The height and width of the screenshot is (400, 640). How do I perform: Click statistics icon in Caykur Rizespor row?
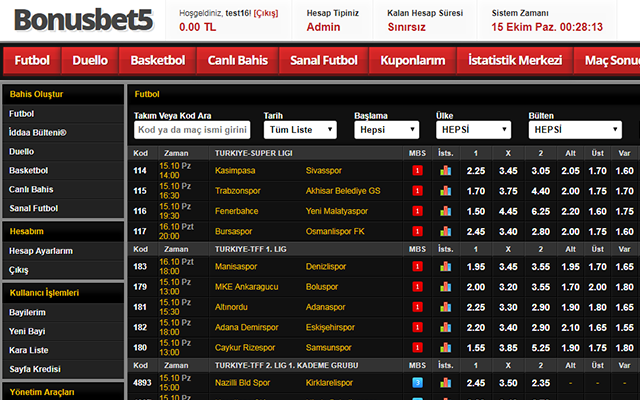[x=445, y=347]
